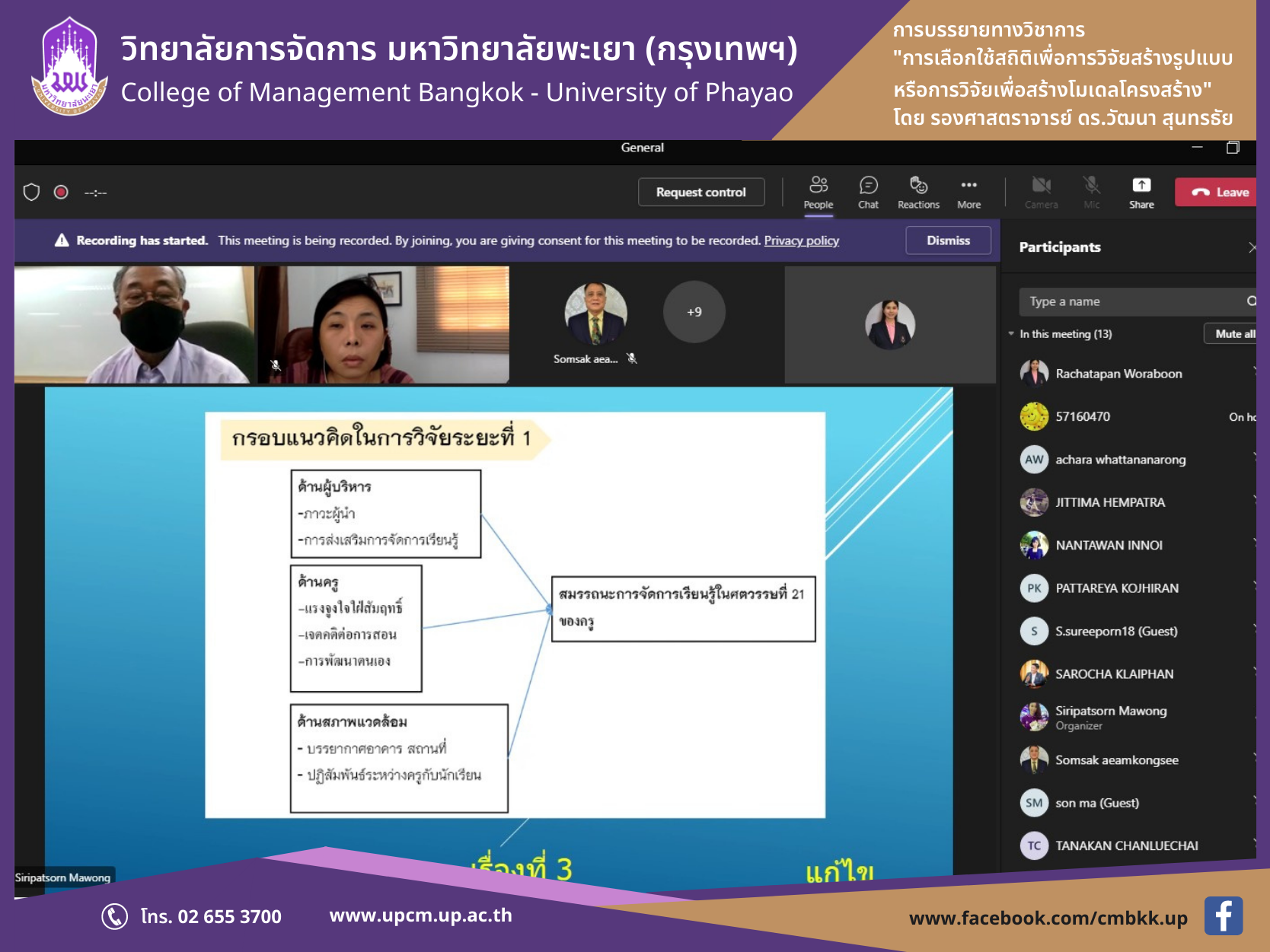Open the People panel icon
This screenshot has width=1270, height=952.
(x=818, y=193)
